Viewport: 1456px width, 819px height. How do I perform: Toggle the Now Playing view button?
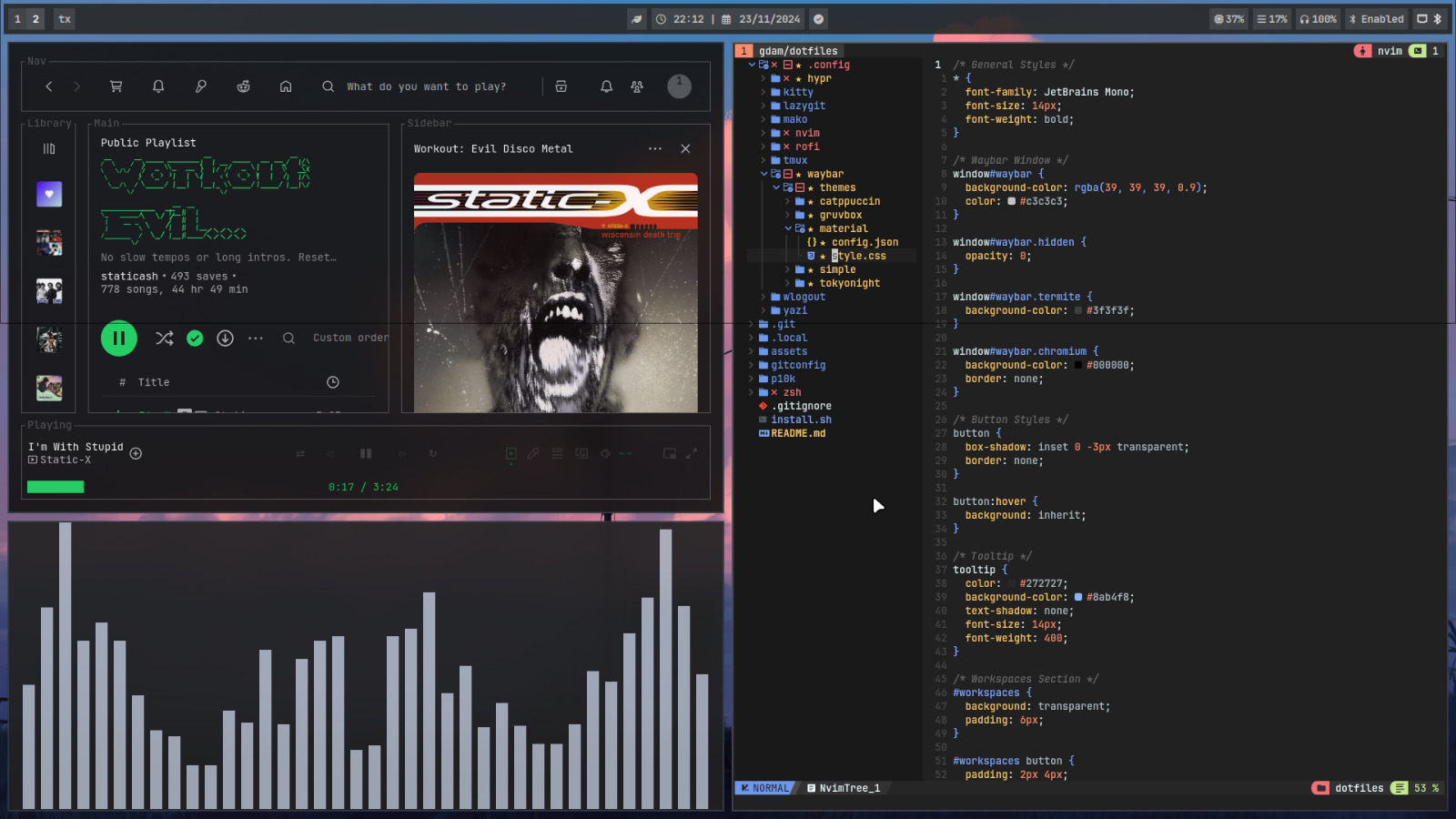point(511,453)
